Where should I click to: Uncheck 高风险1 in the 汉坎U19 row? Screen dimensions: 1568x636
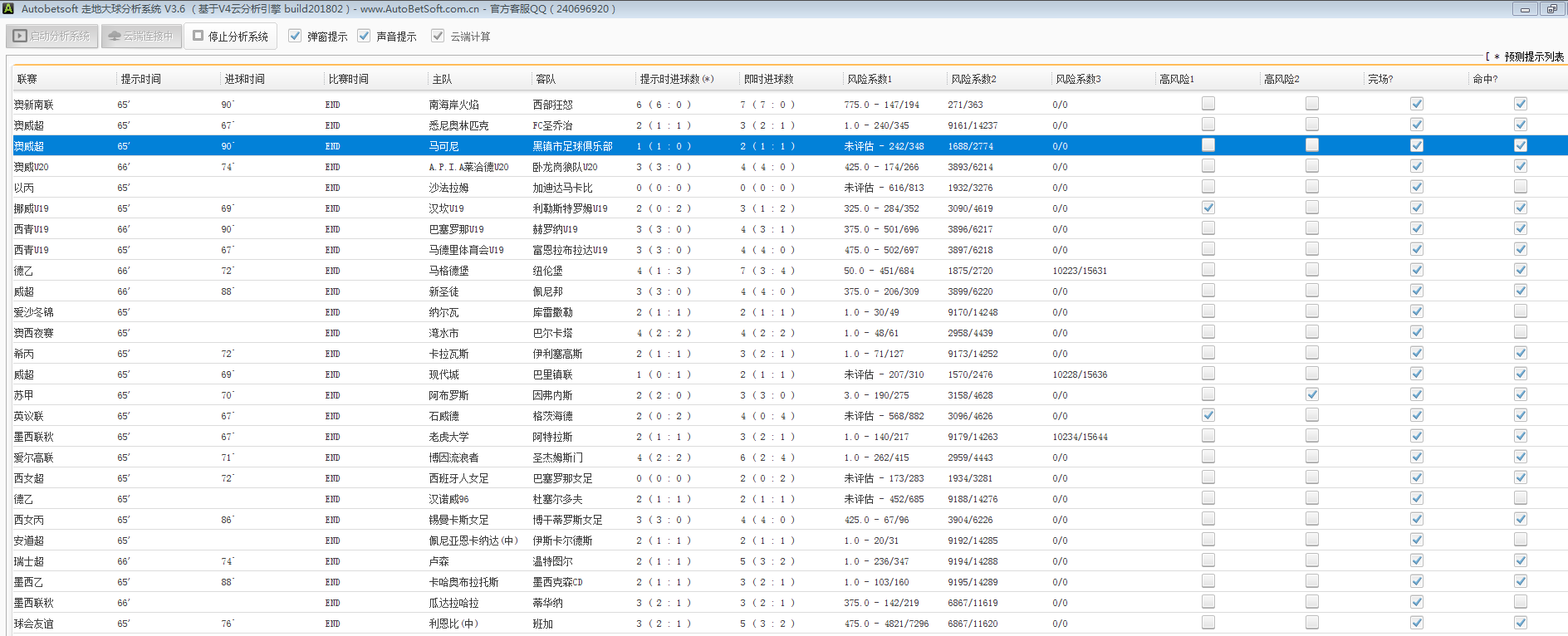pyautogui.click(x=1208, y=208)
